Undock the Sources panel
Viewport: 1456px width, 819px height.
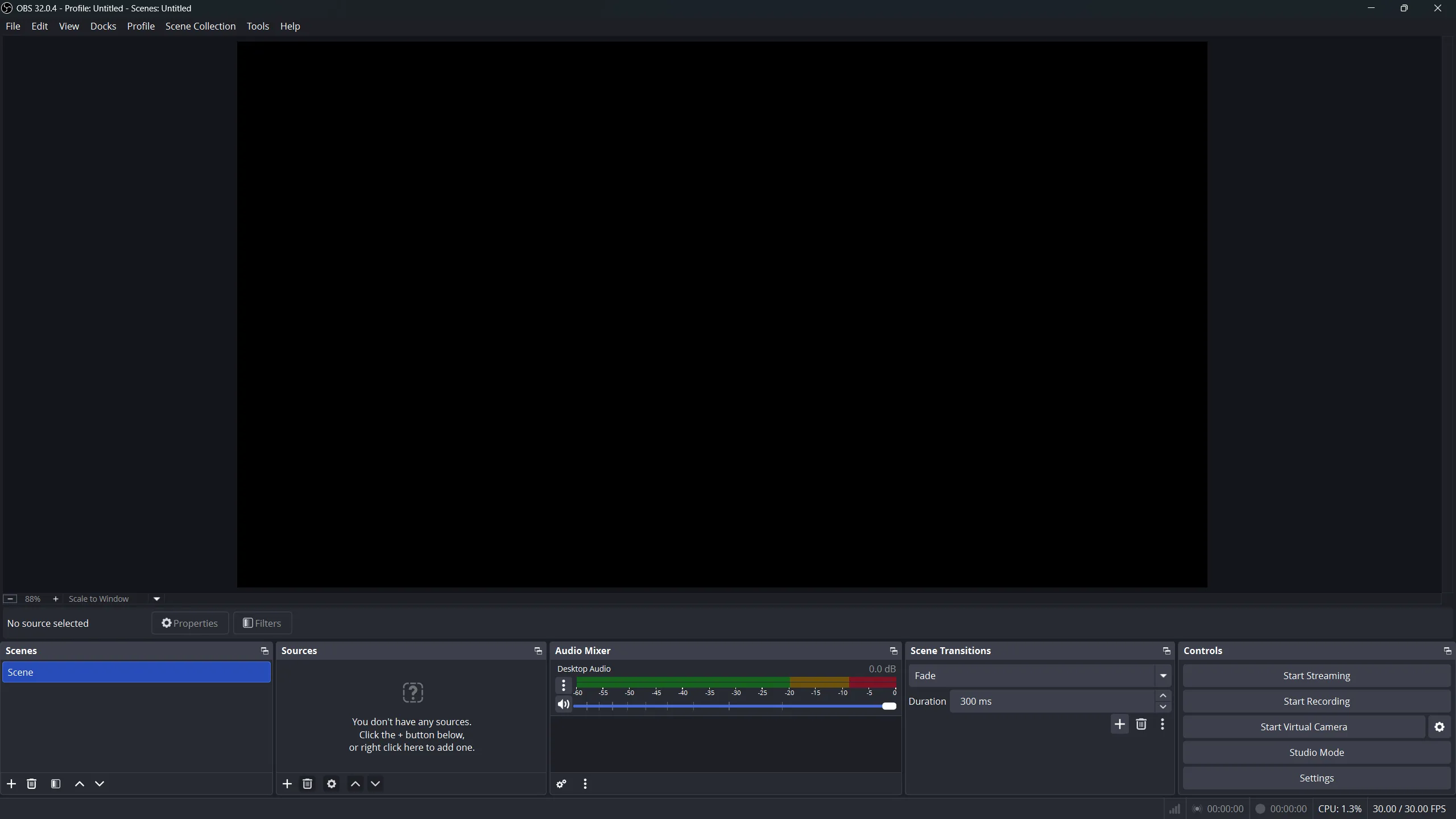[x=538, y=651]
